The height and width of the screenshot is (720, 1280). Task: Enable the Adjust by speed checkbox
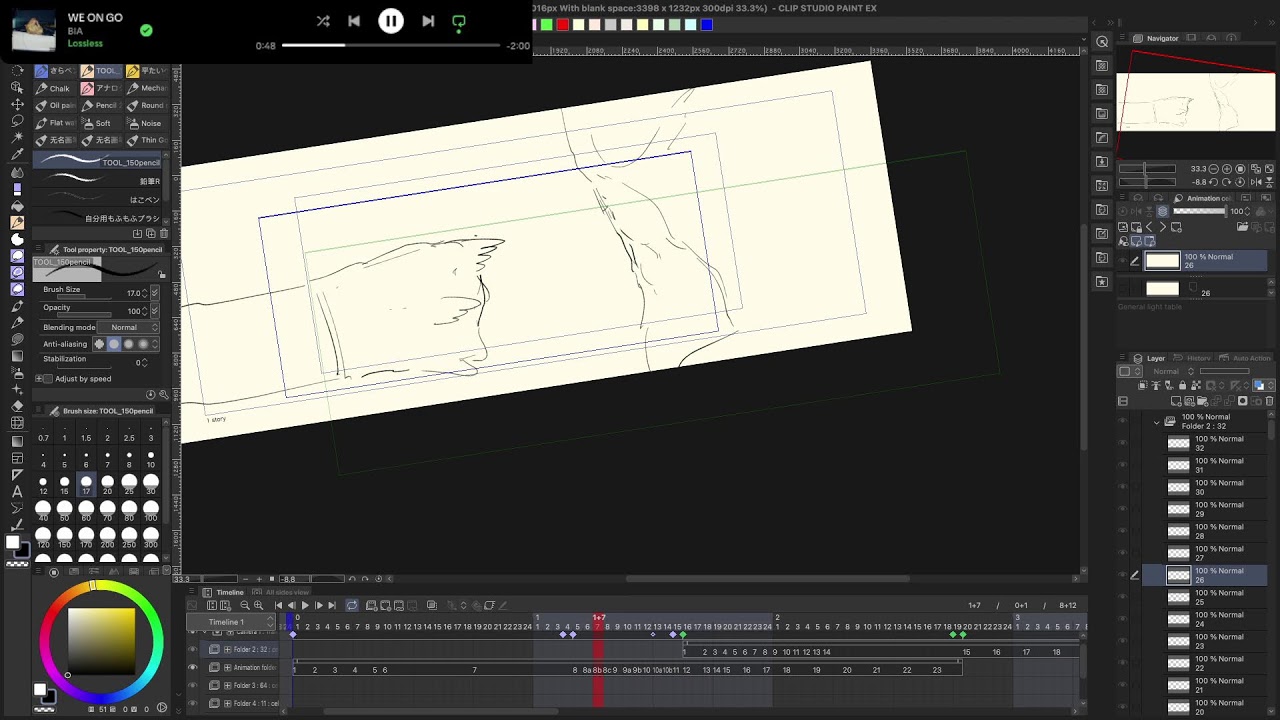[47, 379]
